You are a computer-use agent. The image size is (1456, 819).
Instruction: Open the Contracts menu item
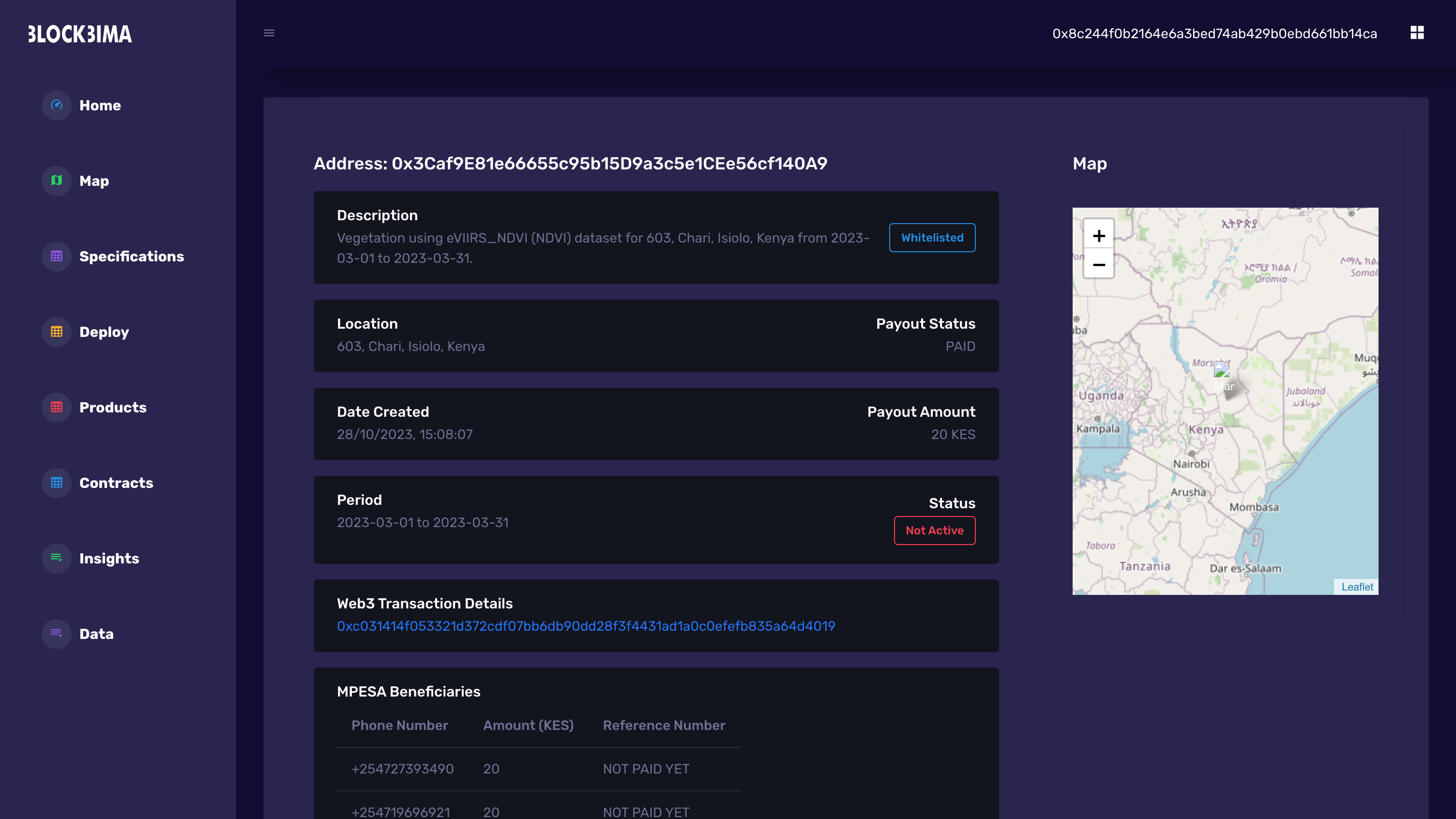coord(116,483)
